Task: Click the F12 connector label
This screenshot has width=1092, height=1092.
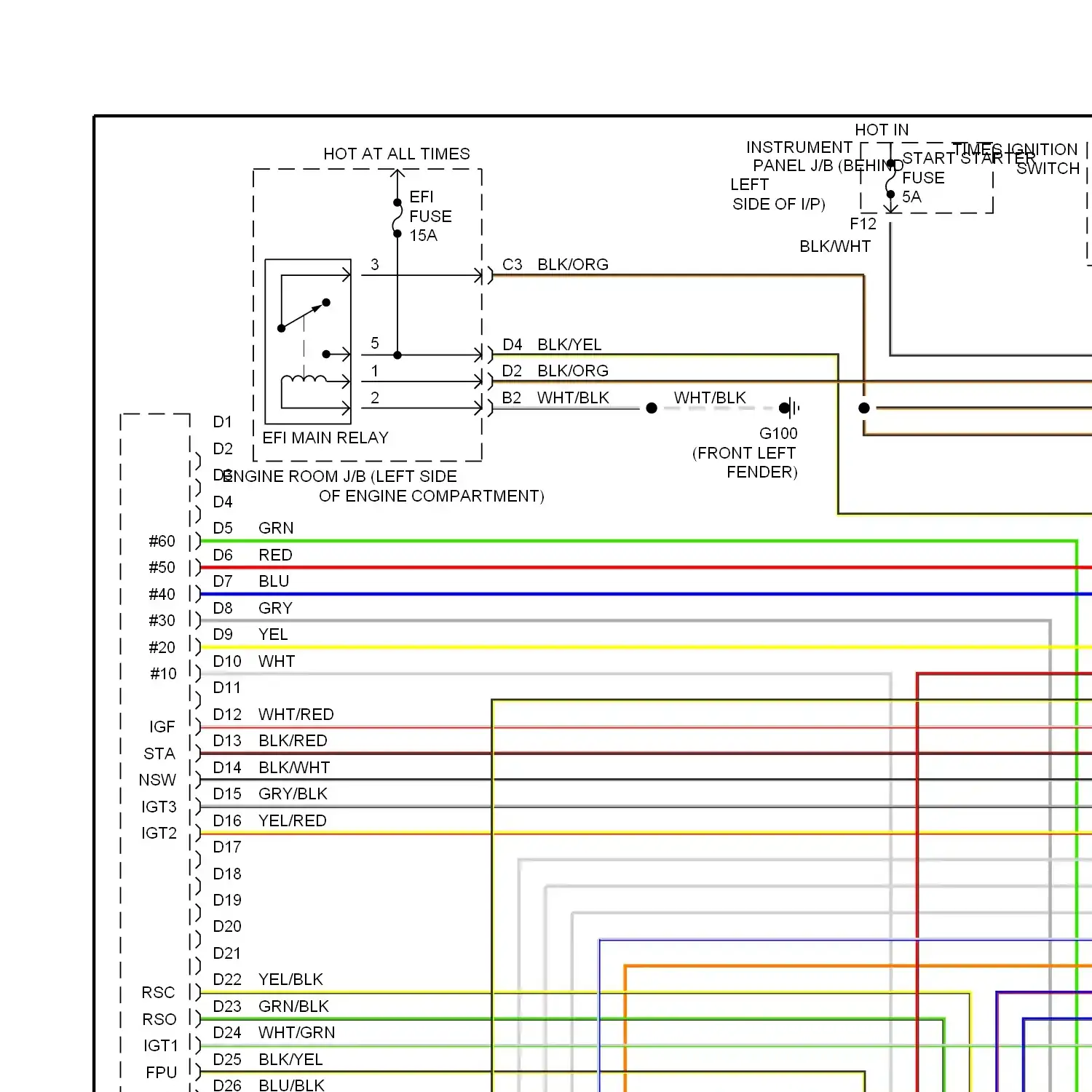Action: pos(863,223)
